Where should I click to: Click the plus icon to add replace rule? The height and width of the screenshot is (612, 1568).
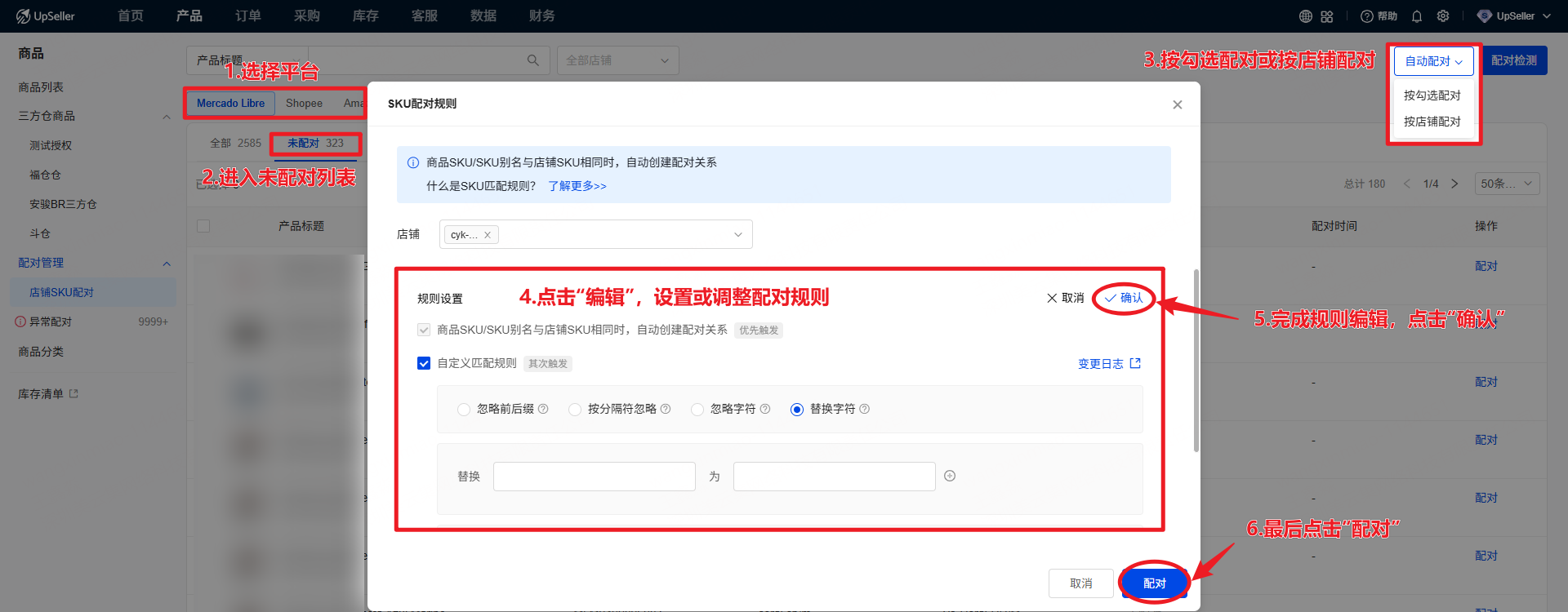coord(950,476)
